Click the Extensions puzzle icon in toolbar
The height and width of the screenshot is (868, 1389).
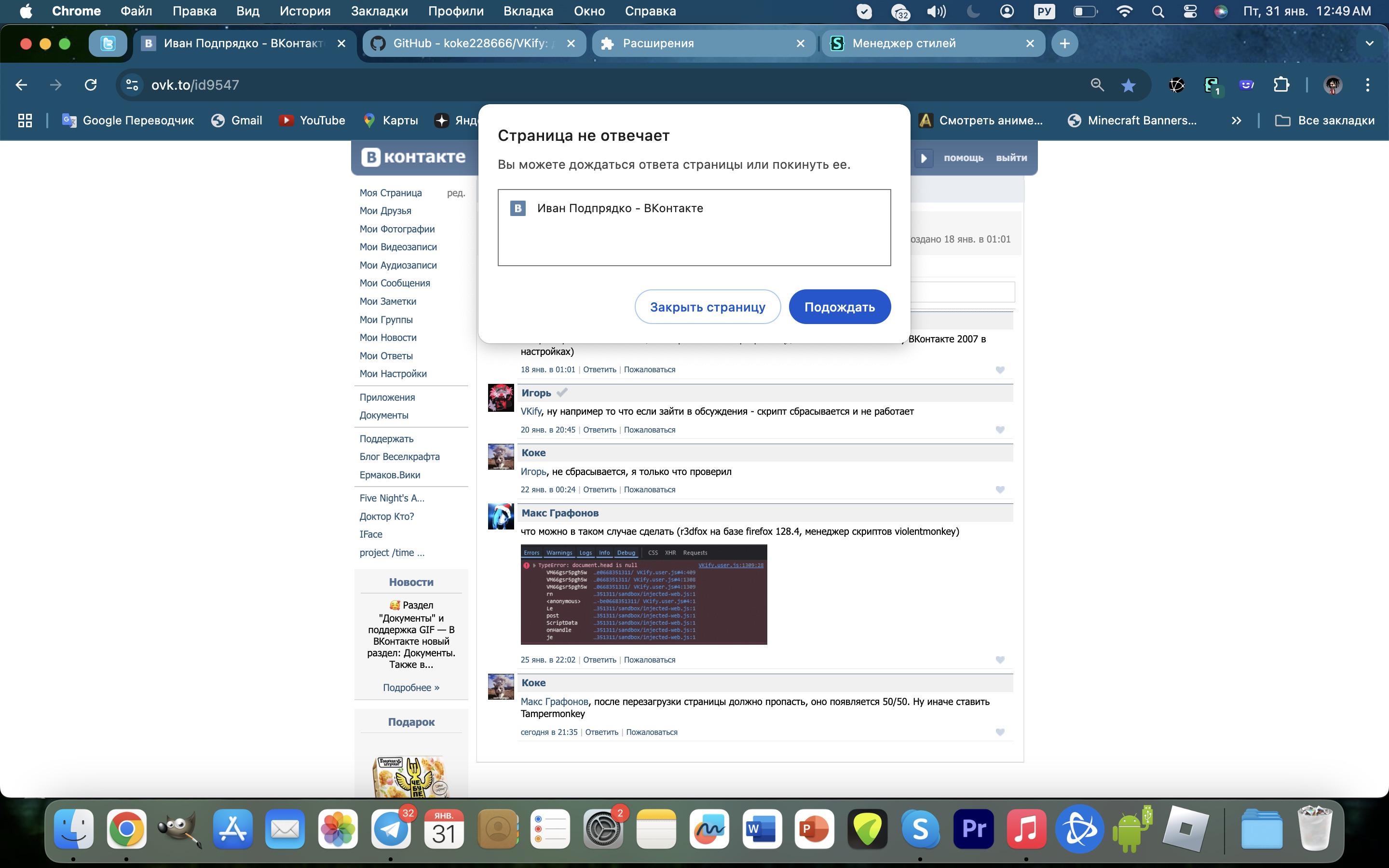(x=1280, y=85)
